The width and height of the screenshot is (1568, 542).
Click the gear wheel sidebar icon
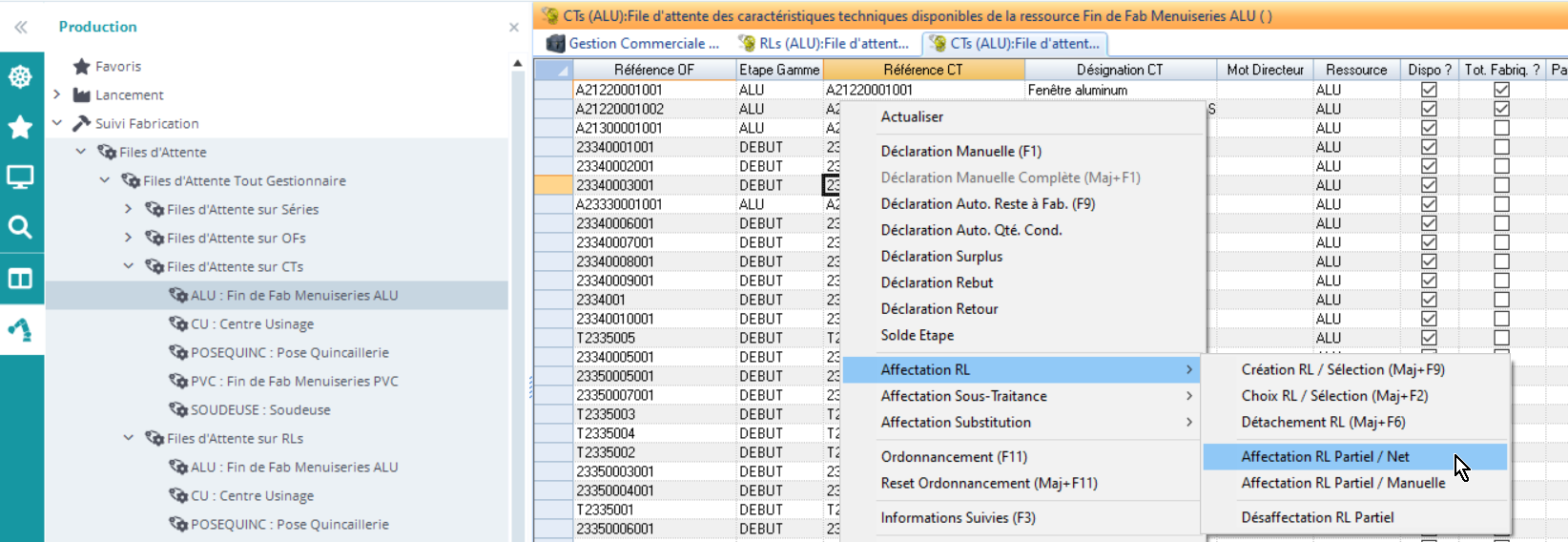tap(20, 77)
